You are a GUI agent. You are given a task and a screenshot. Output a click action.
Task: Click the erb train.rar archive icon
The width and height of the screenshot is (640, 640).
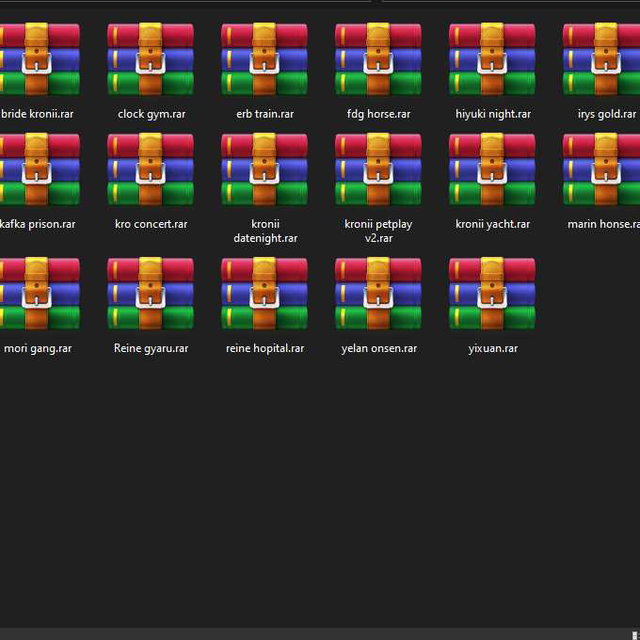pos(264,60)
